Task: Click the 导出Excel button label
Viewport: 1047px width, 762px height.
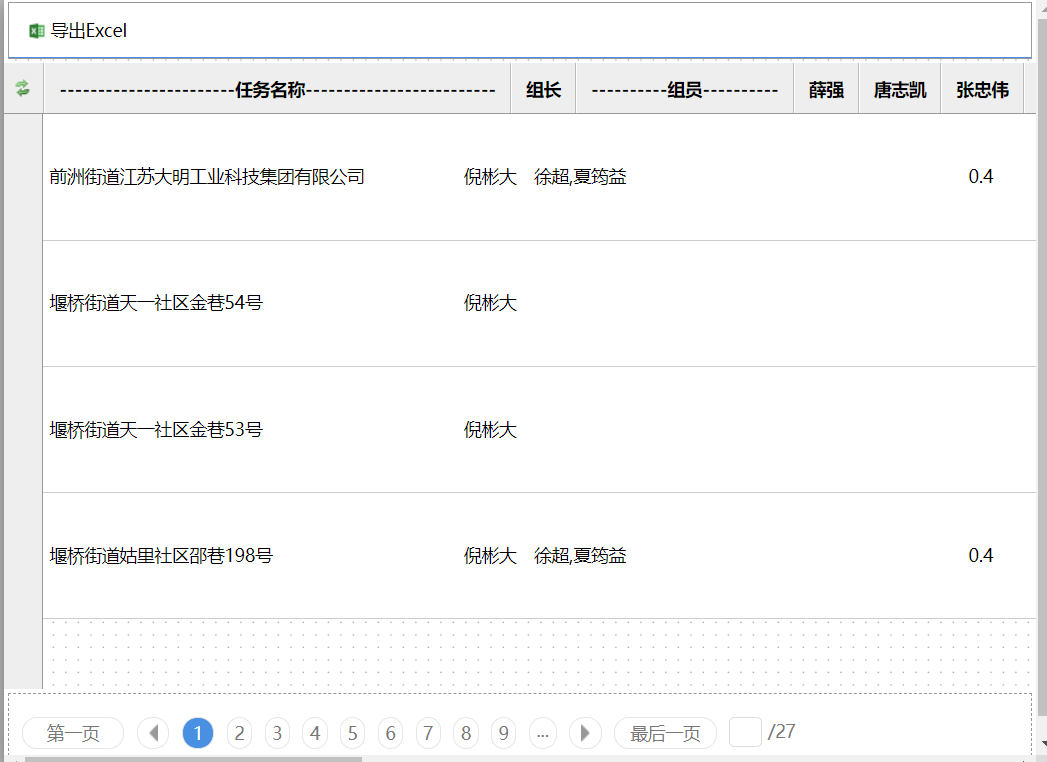Action: [89, 31]
